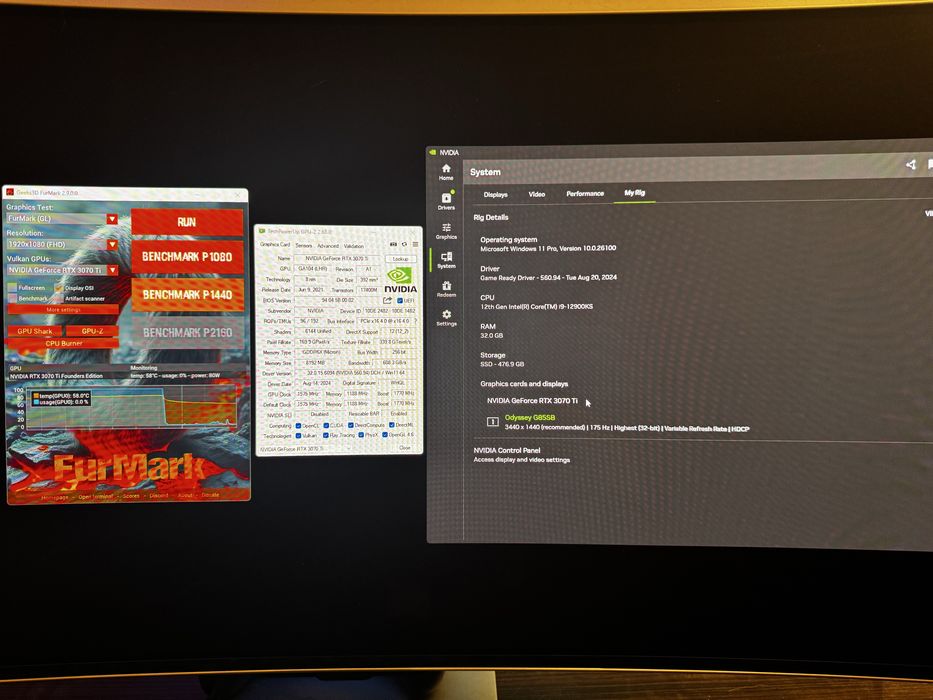Open GPU-Z hamburger menu icon
The width and height of the screenshot is (933, 700).
[x=415, y=245]
